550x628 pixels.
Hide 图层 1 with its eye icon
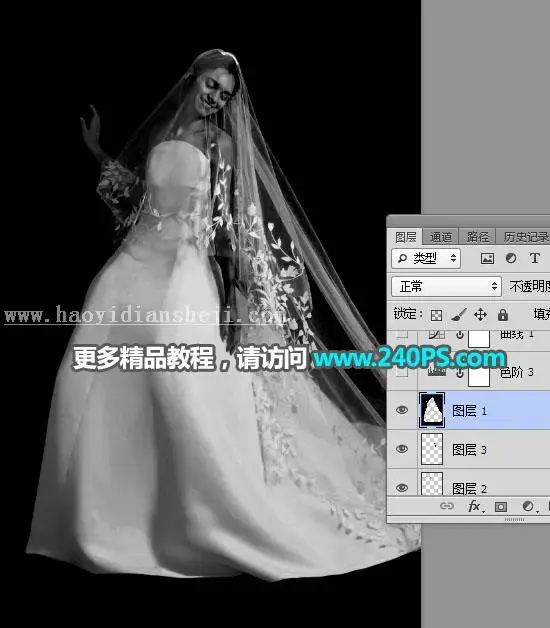pyautogui.click(x=402, y=410)
